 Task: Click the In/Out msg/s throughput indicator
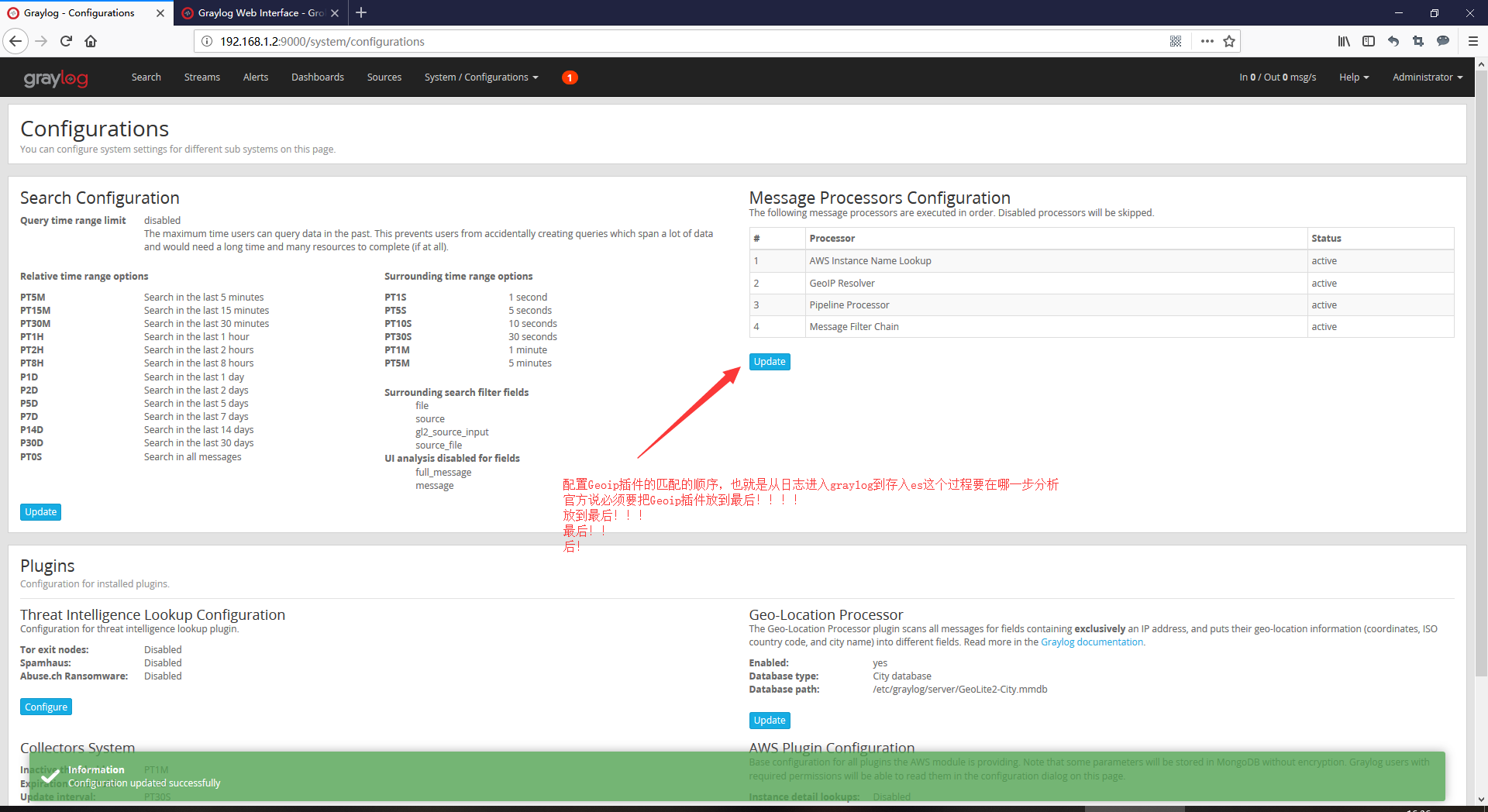click(x=1277, y=77)
